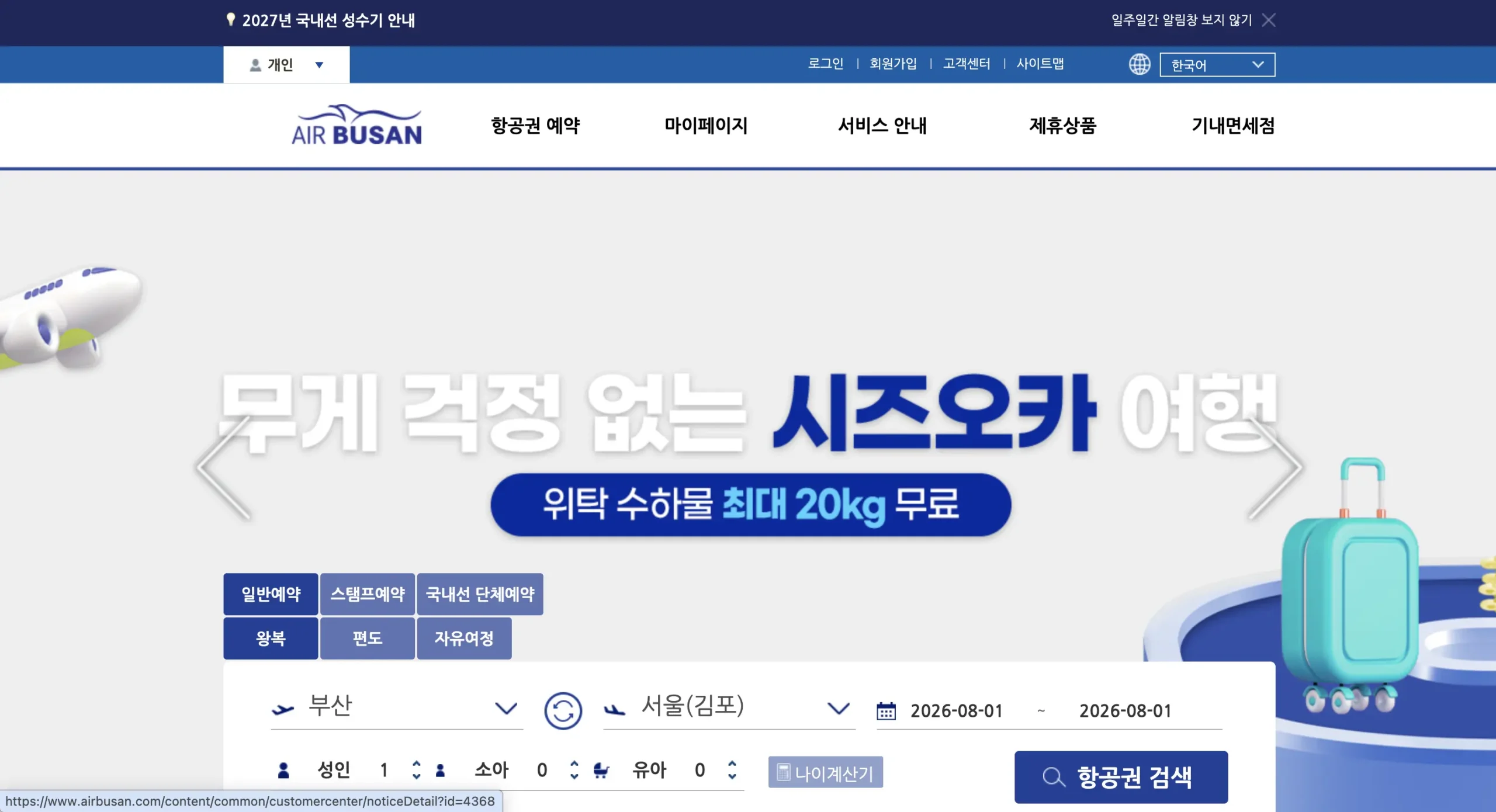The width and height of the screenshot is (1496, 812).
Task: Click the 로그인 link
Action: [x=826, y=64]
